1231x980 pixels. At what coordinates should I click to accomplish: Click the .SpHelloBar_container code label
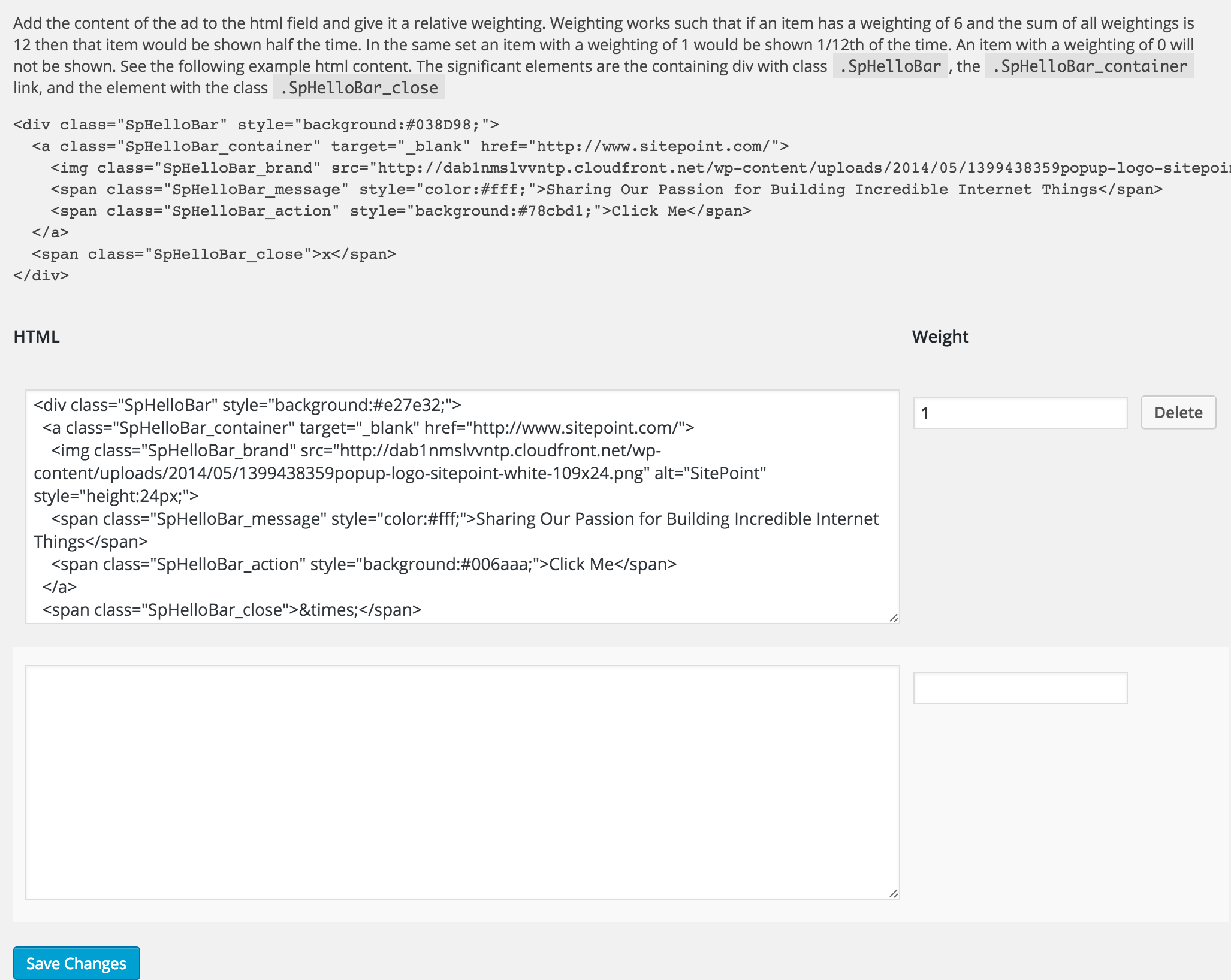coord(1089,66)
